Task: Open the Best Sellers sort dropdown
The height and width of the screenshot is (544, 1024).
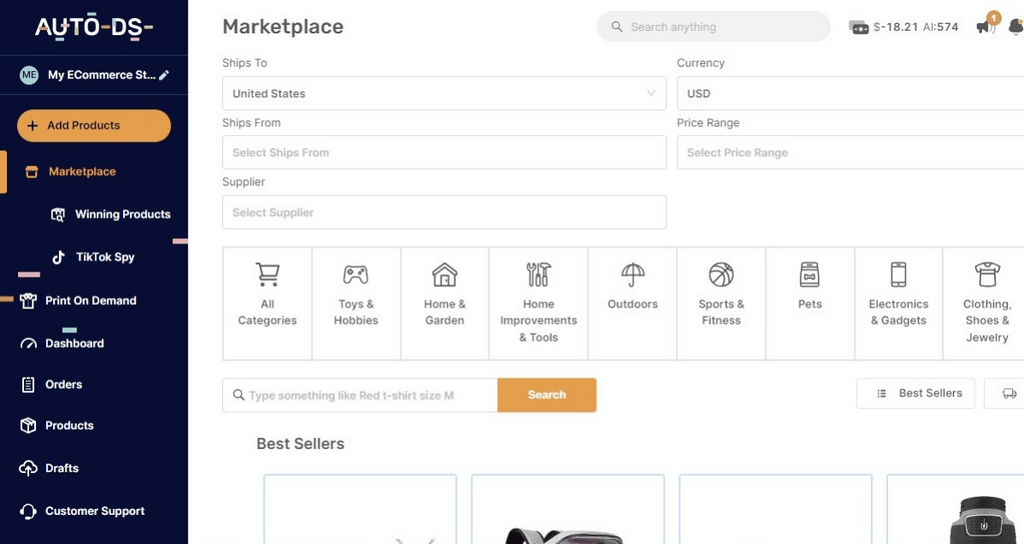Action: pyautogui.click(x=916, y=393)
